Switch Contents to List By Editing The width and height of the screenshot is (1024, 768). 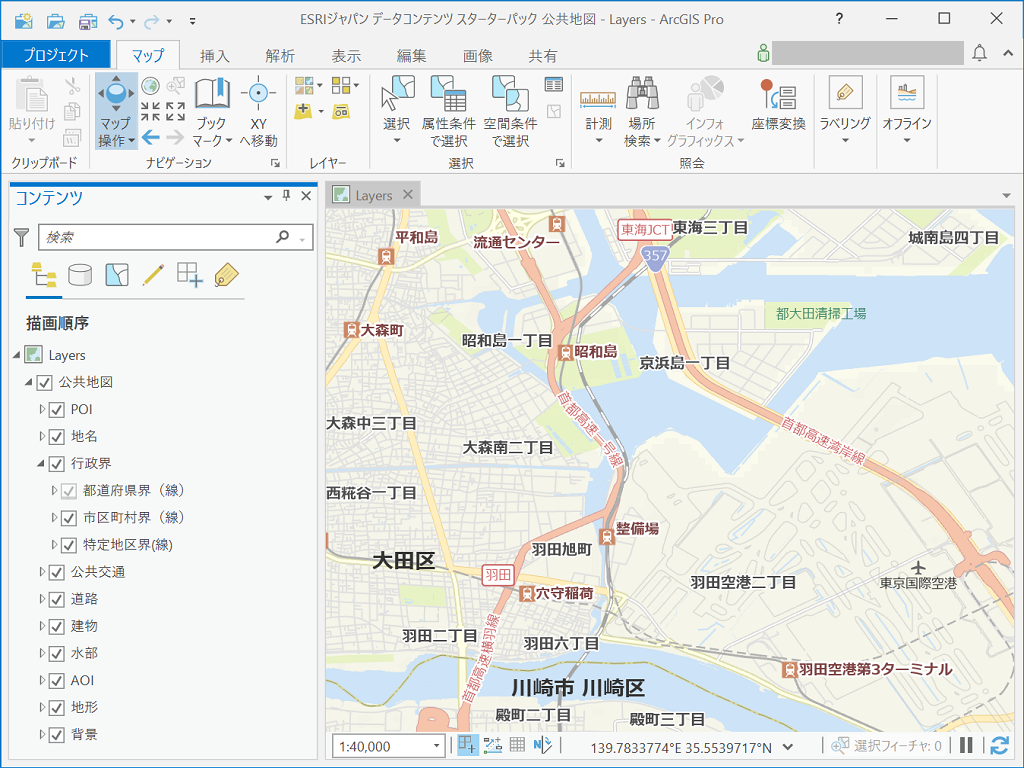click(x=153, y=276)
